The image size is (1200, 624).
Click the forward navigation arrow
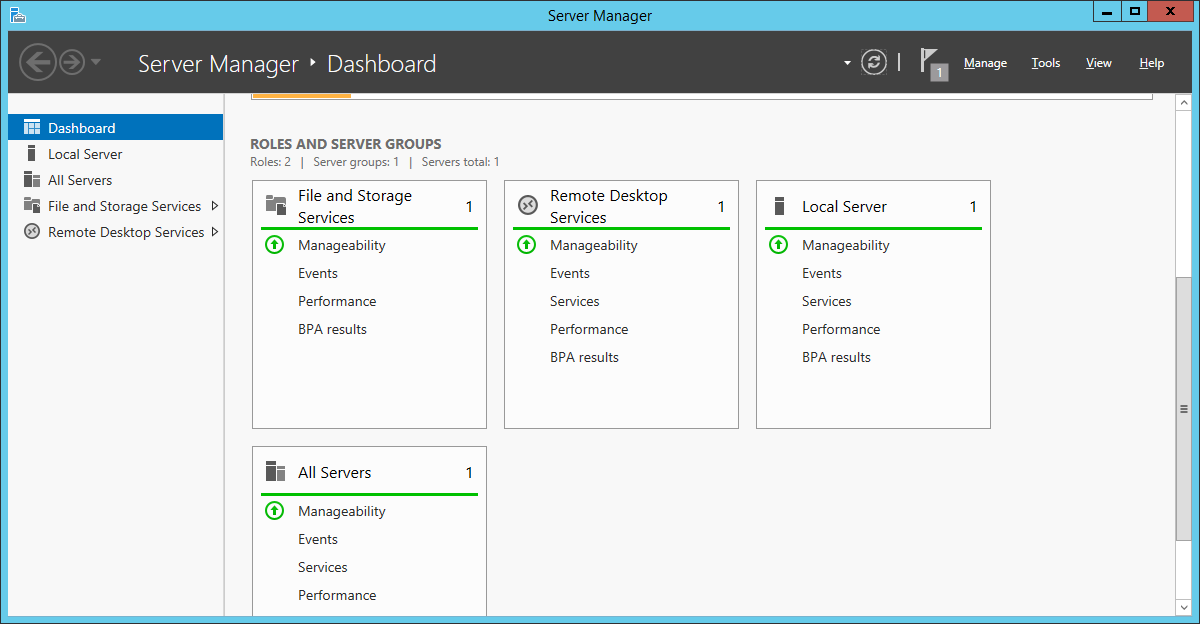pyautogui.click(x=72, y=63)
